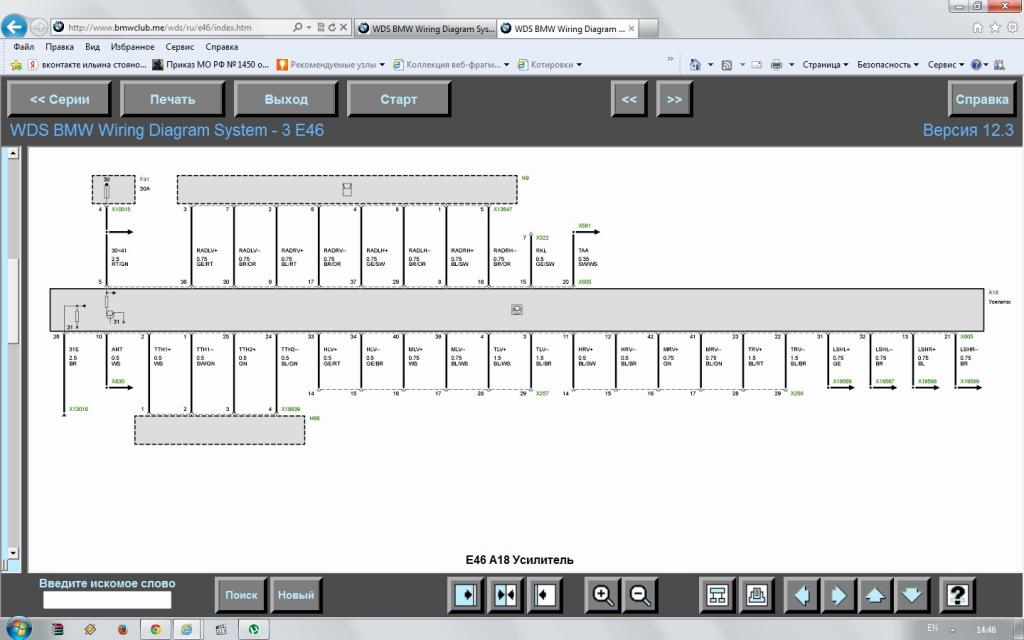Click the split panel layout icon
The width and height of the screenshot is (1024, 640).
tap(505, 595)
